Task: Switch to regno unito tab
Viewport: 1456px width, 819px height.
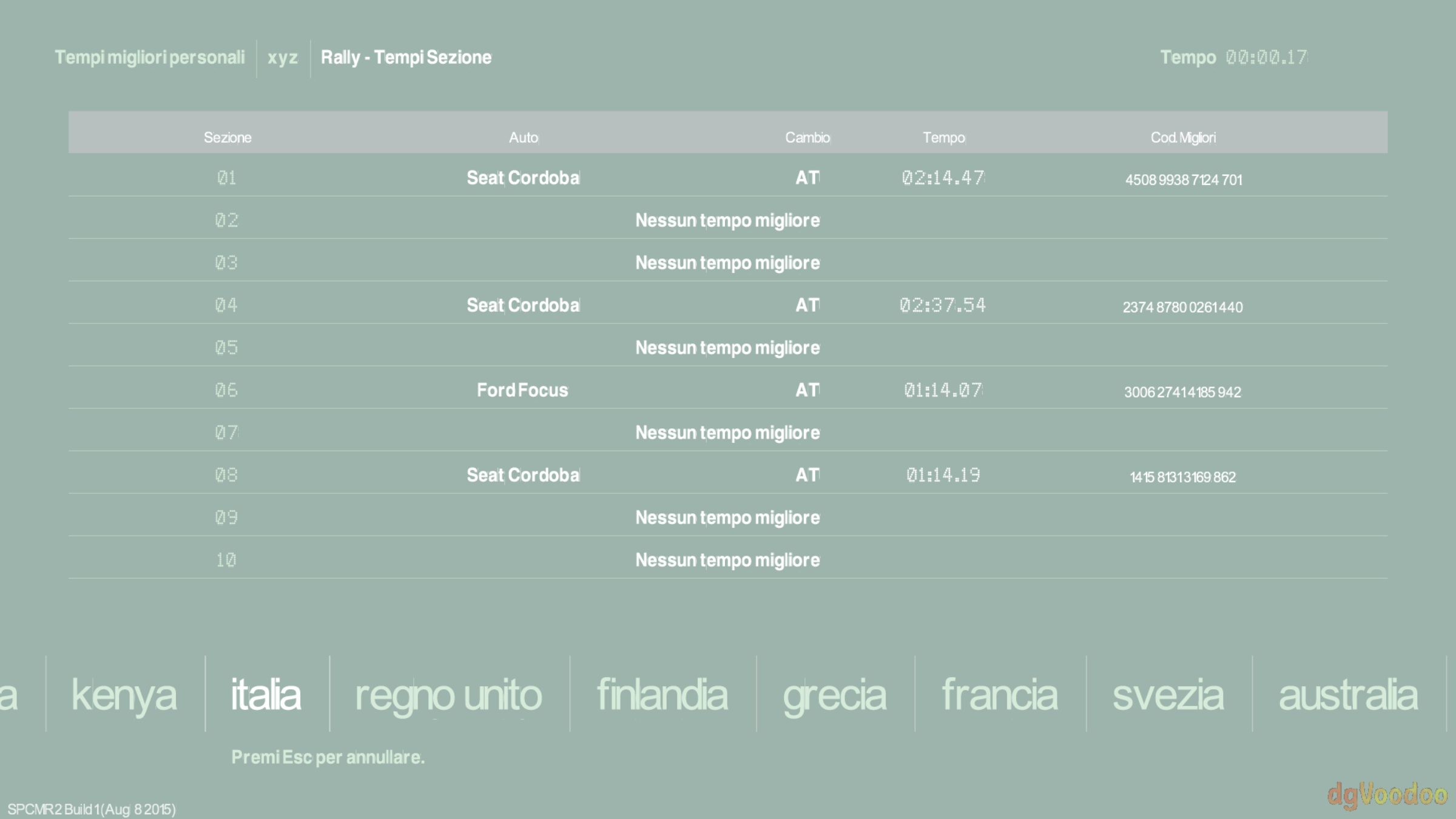Action: [448, 695]
